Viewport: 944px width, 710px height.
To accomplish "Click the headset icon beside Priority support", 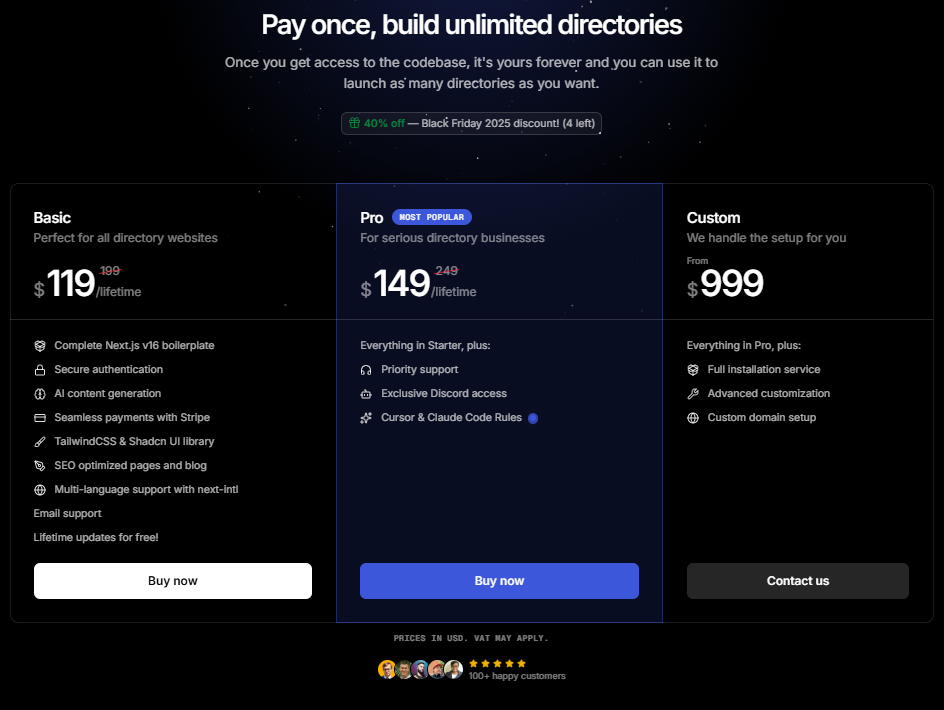I will point(366,370).
